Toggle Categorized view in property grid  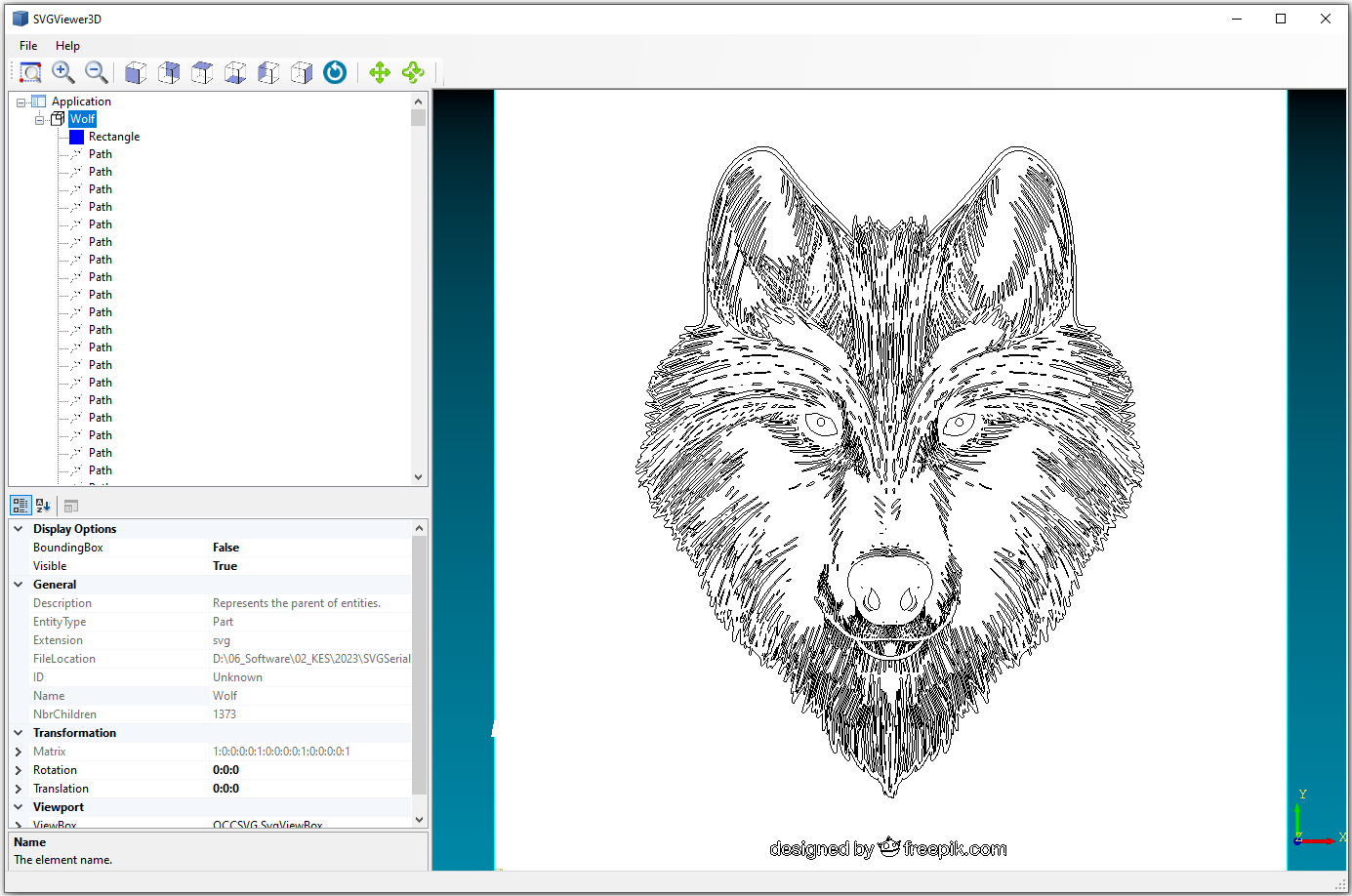coord(20,506)
